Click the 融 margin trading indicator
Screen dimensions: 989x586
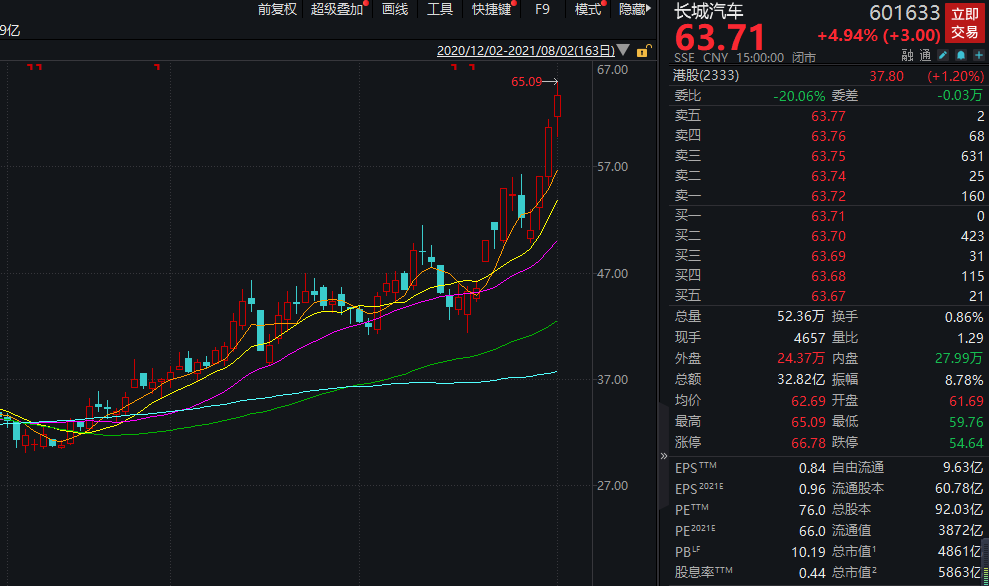(907, 57)
